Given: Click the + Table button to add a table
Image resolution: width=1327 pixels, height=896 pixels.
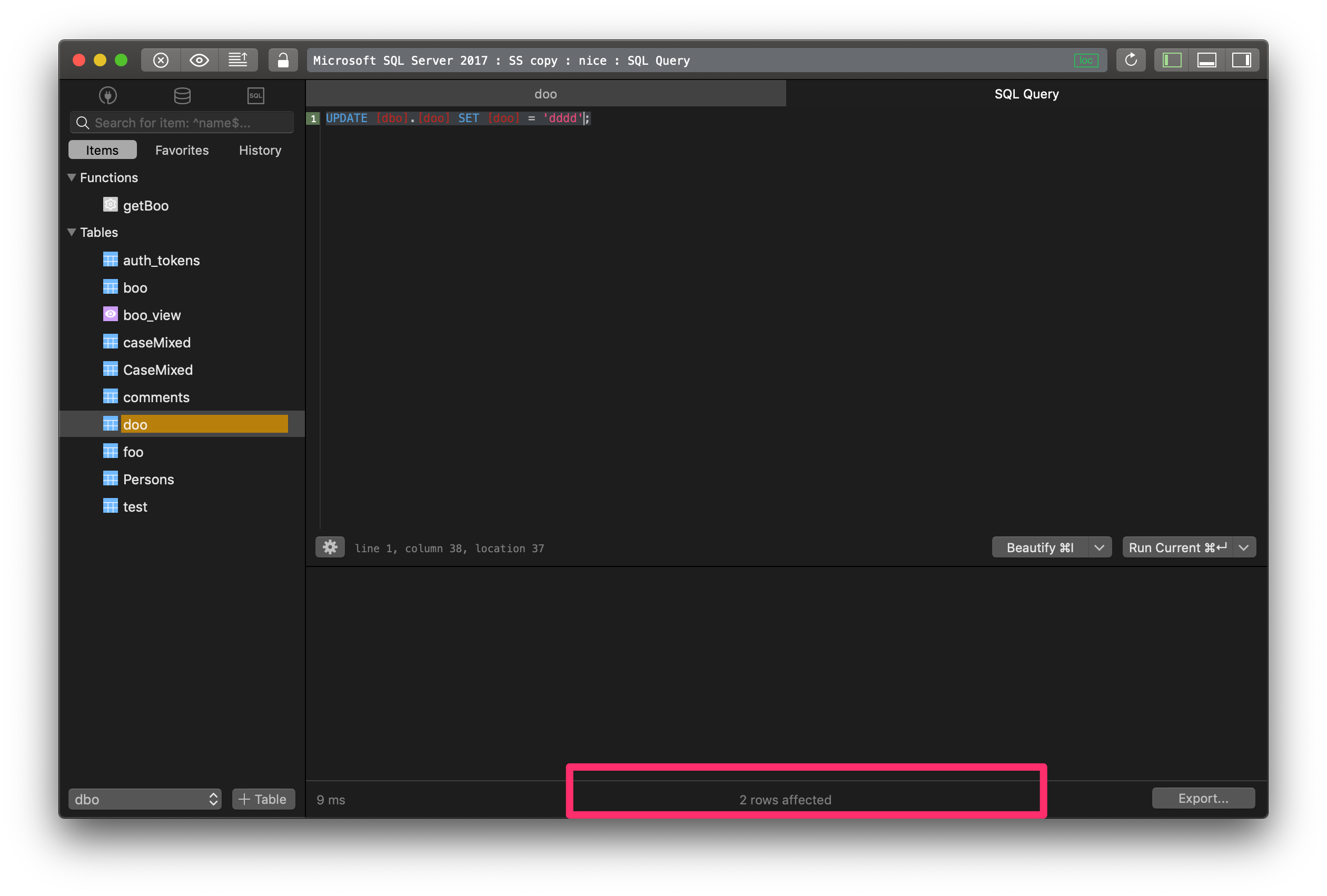Looking at the screenshot, I should pyautogui.click(x=263, y=799).
